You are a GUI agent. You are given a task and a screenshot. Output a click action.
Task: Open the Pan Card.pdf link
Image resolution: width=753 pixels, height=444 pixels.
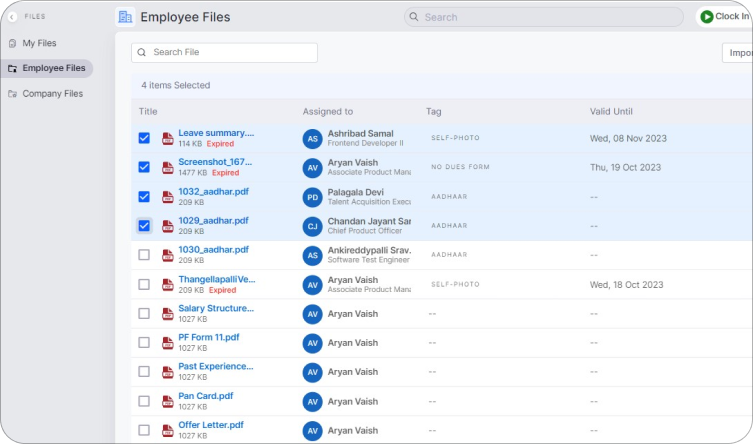pyautogui.click(x=206, y=396)
